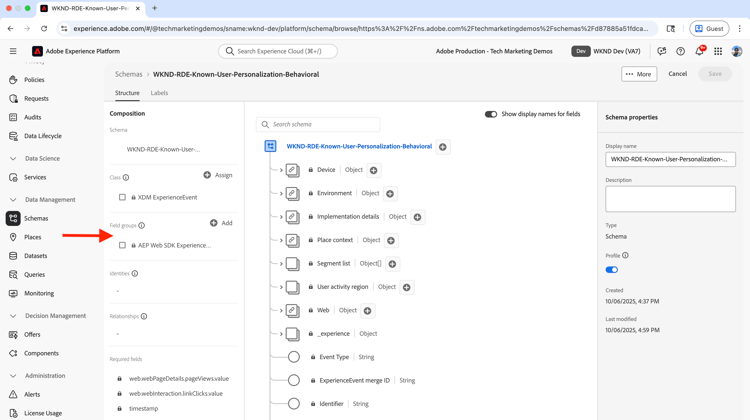Expand the Environment object
This screenshot has width=750, height=420.
(x=281, y=194)
